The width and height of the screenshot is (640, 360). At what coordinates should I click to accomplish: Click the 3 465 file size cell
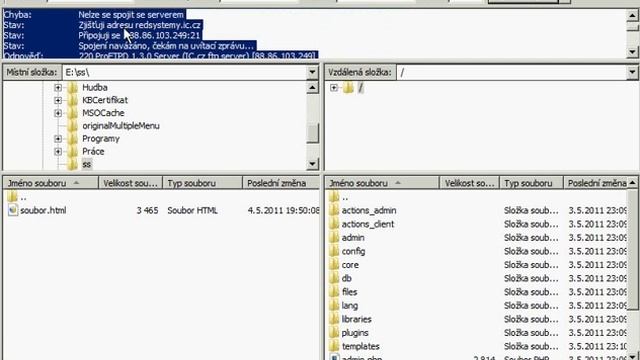(x=147, y=210)
